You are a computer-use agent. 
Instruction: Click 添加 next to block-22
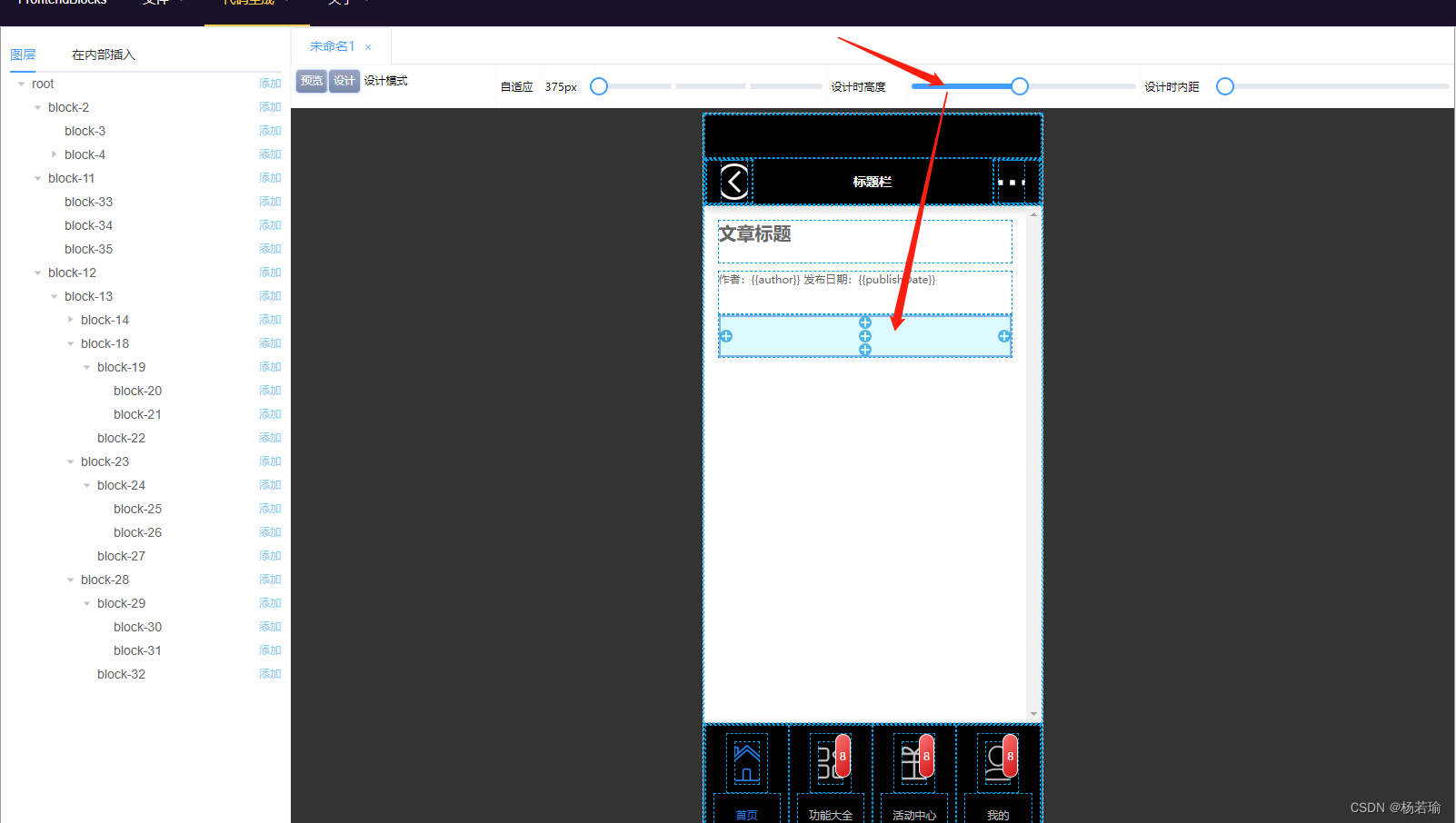pos(270,438)
